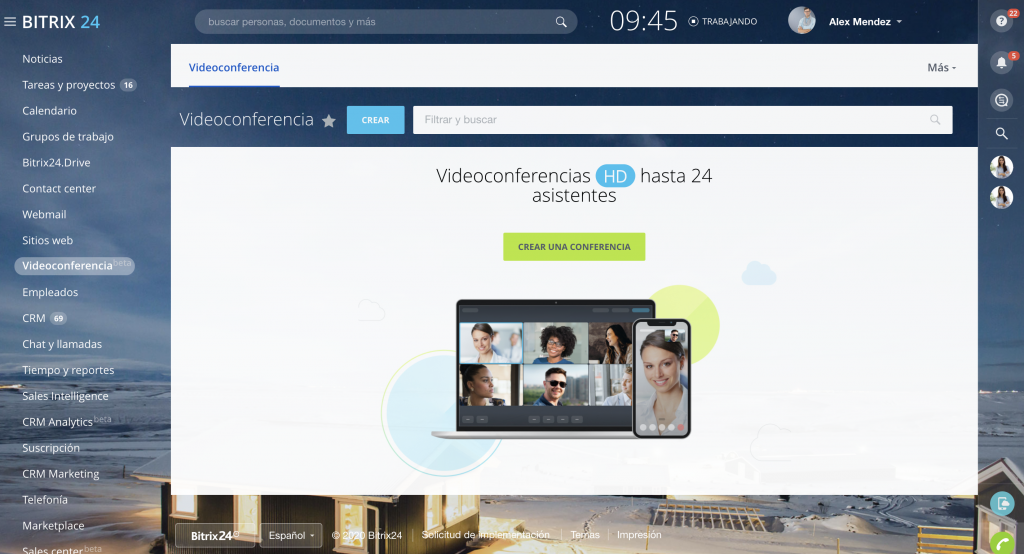Click the blue CREAR button
Screen dimensions: 1024x554
click(375, 120)
